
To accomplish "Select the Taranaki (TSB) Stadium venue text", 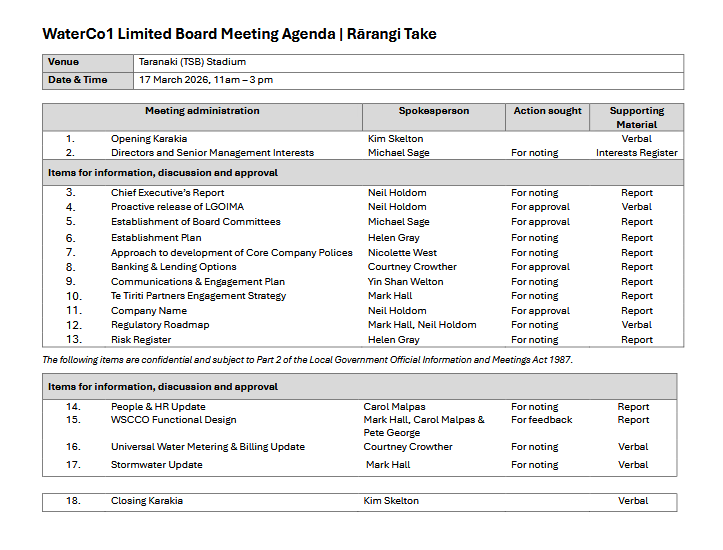I will [192, 62].
